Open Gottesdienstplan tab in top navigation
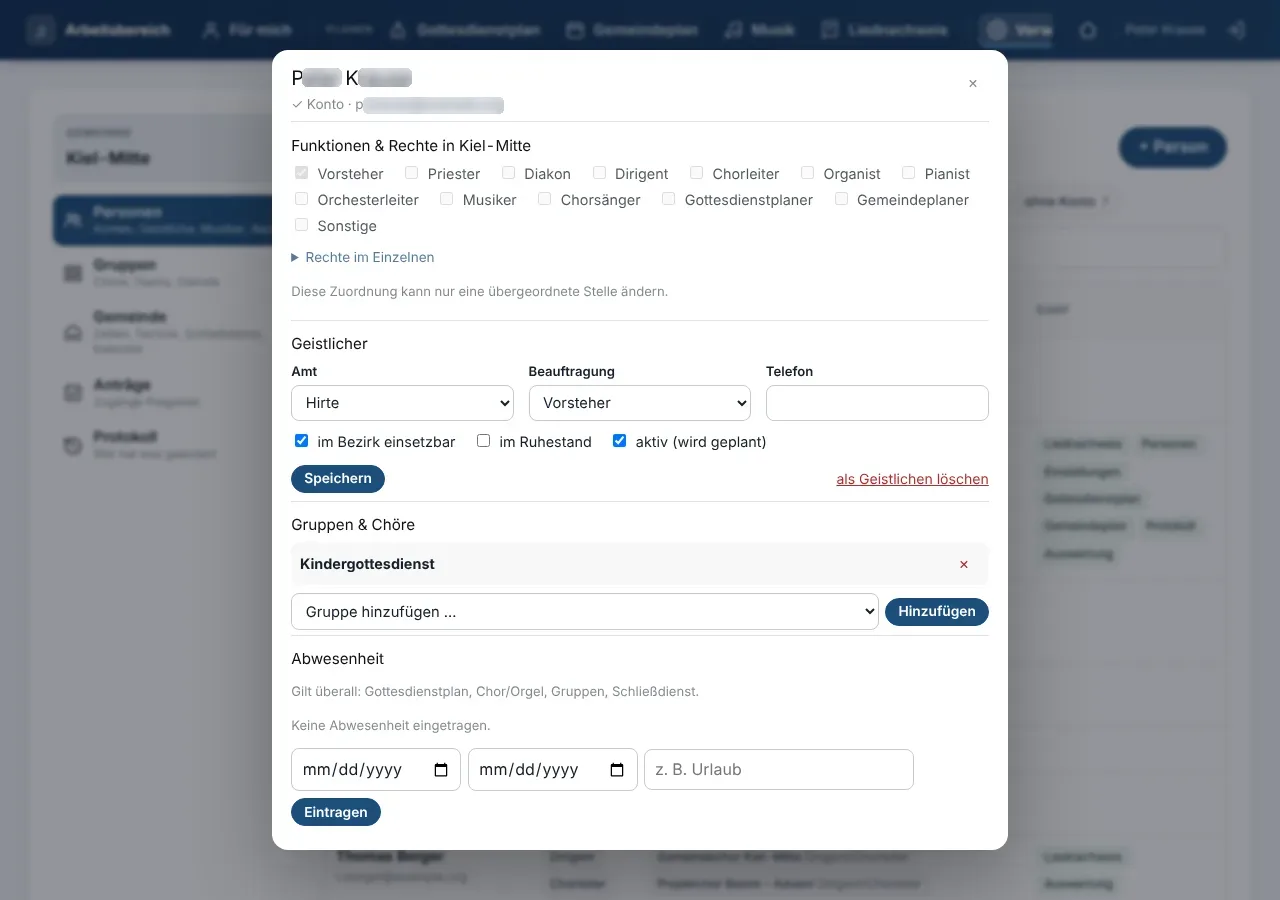The image size is (1280, 900). [x=465, y=30]
